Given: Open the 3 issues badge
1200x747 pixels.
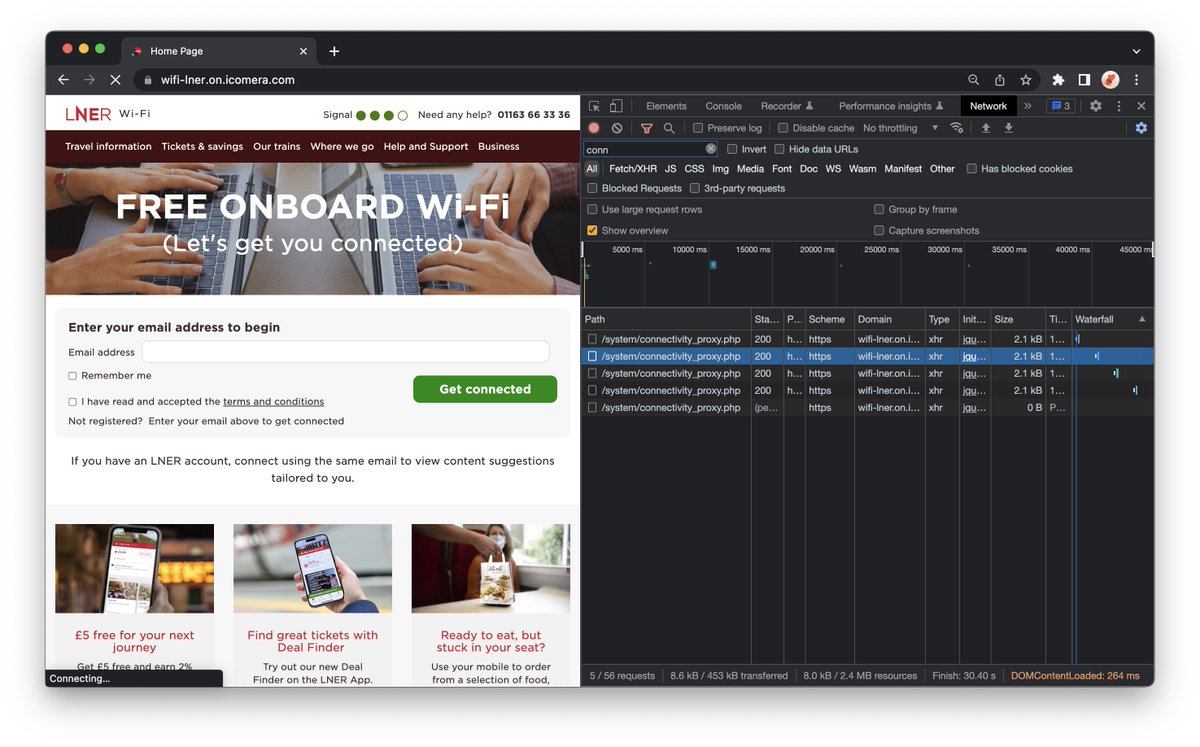Looking at the screenshot, I should pyautogui.click(x=1060, y=106).
